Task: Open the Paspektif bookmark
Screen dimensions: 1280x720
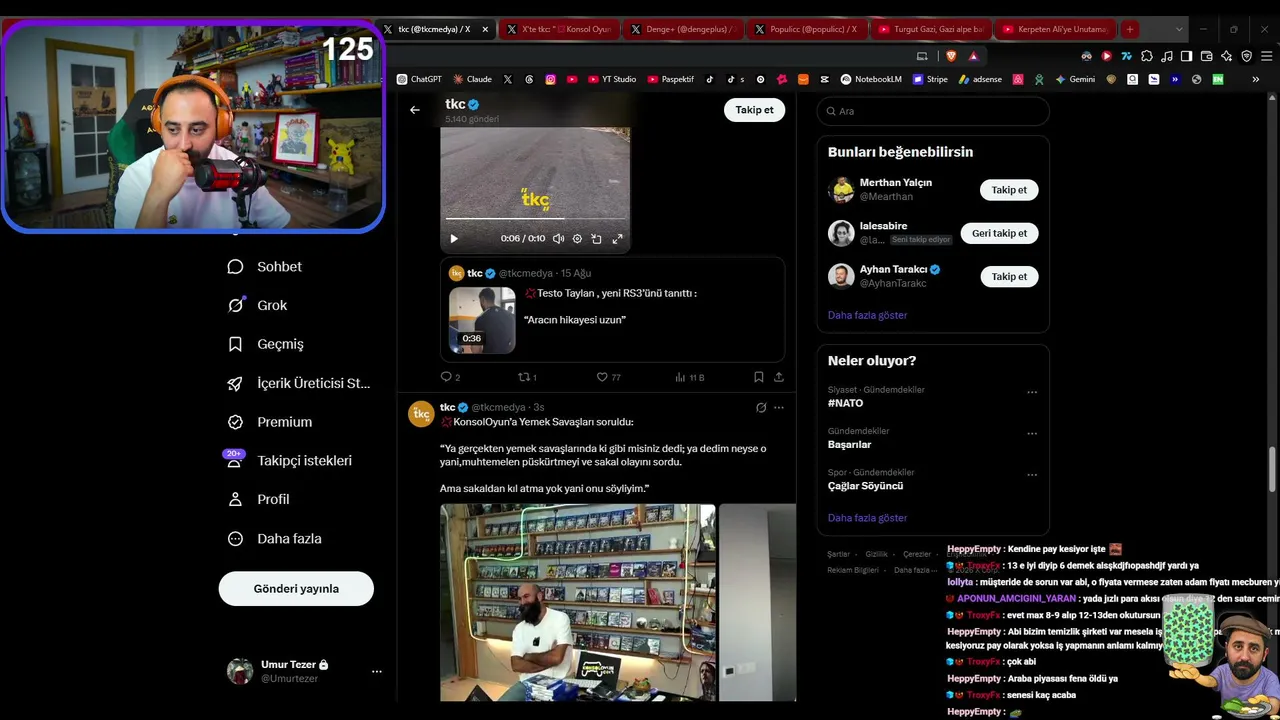Action: coord(671,79)
